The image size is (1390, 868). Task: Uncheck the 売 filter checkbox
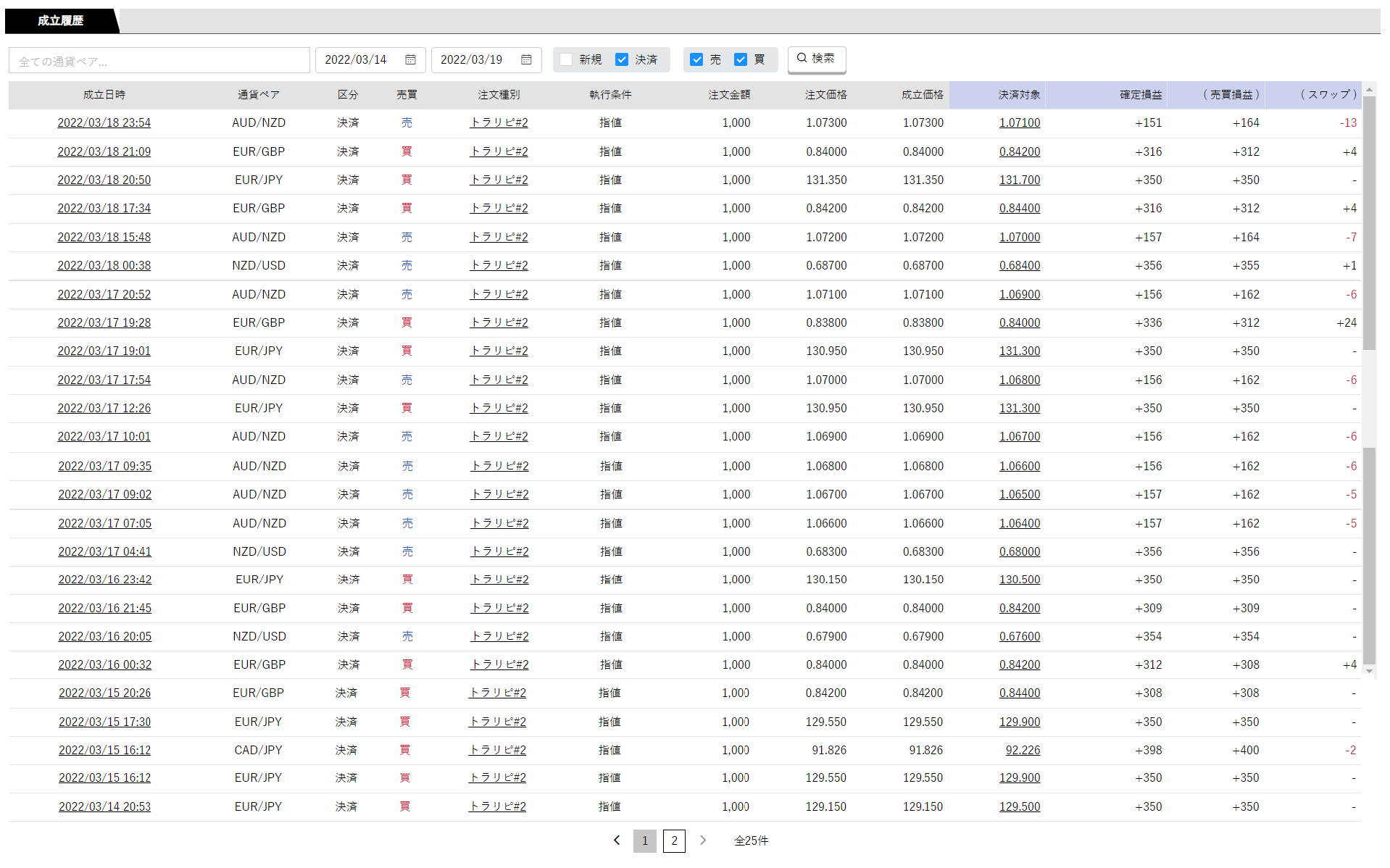696,59
